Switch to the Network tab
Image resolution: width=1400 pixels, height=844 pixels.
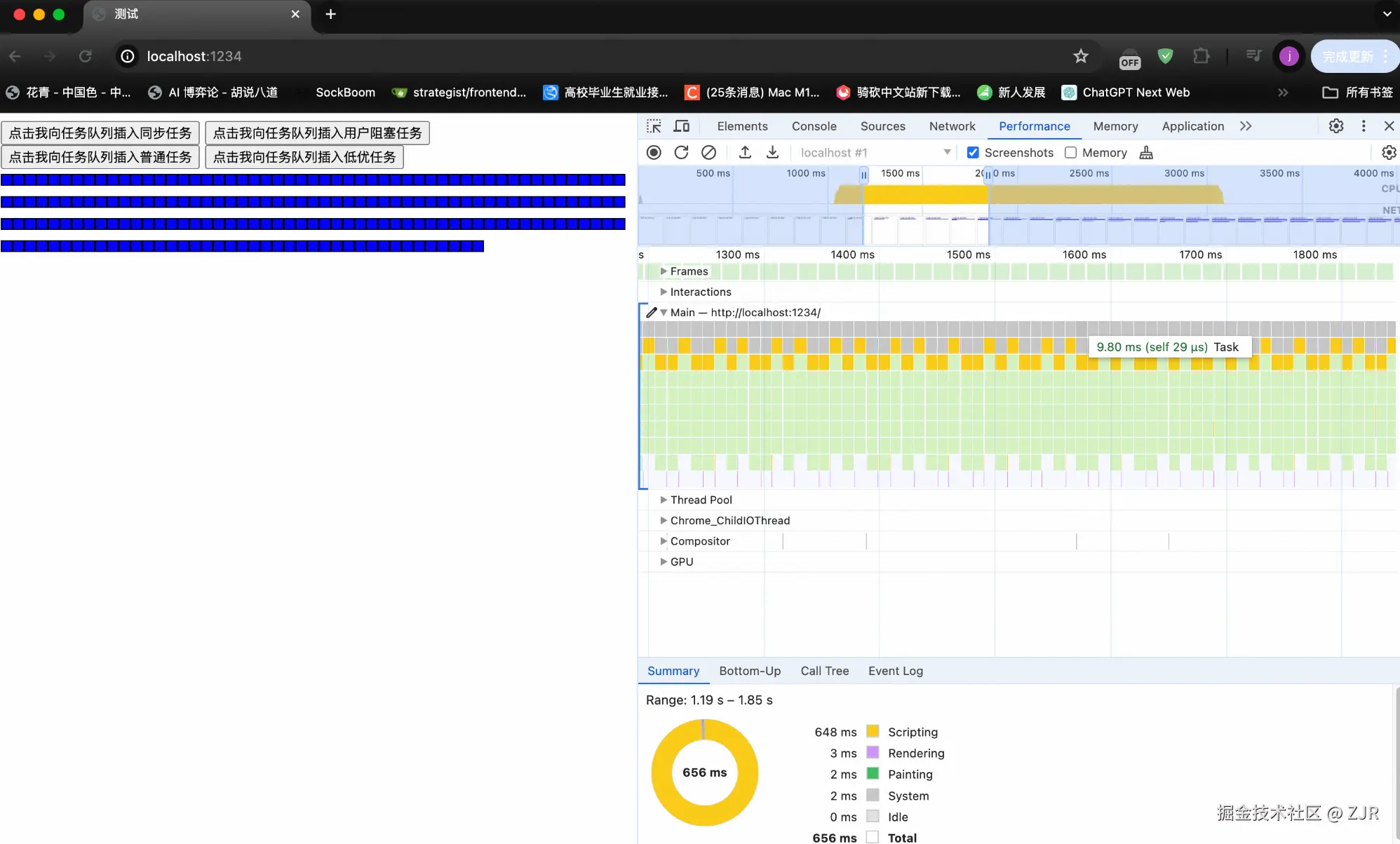point(952,126)
